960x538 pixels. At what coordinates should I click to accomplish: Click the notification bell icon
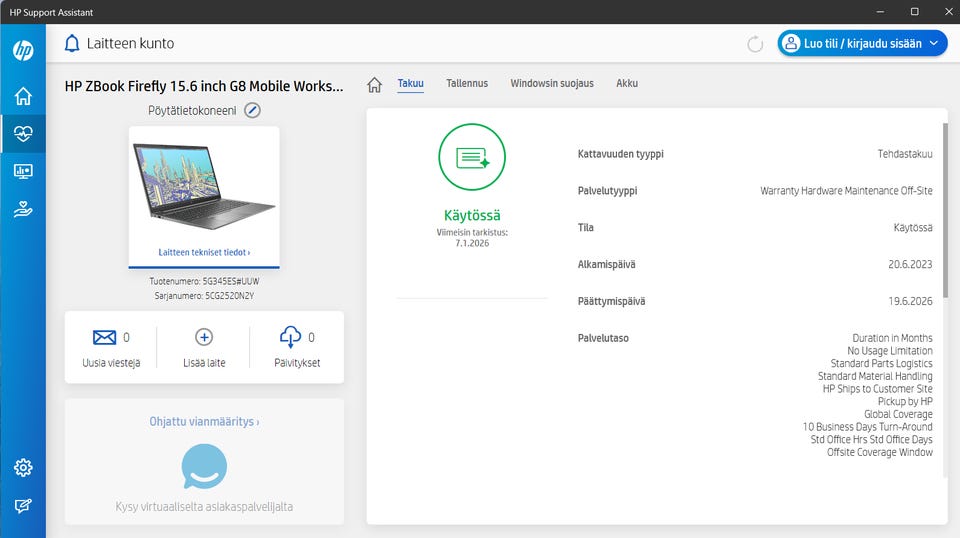(x=72, y=44)
